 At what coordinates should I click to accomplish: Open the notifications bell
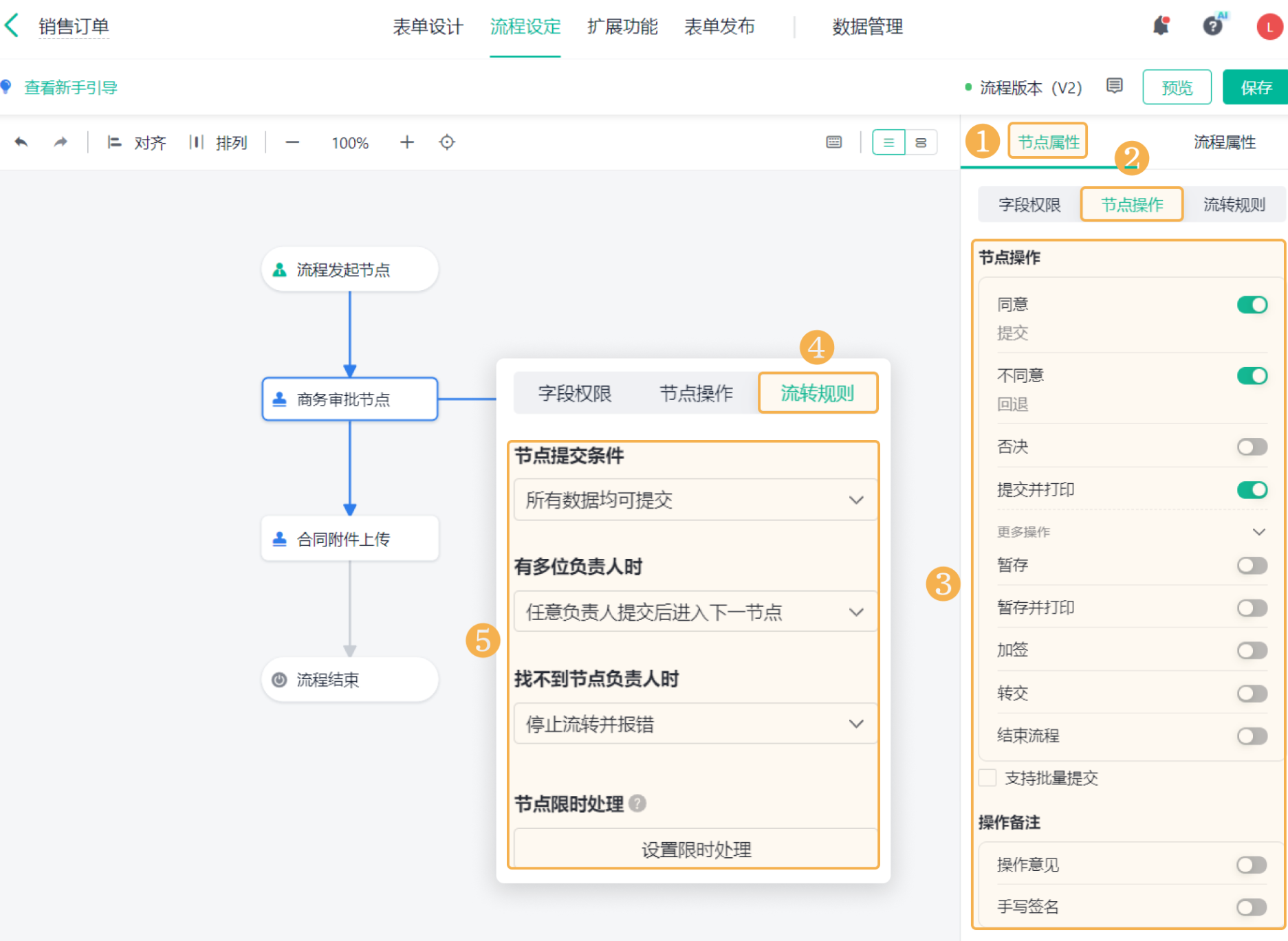click(x=1161, y=26)
